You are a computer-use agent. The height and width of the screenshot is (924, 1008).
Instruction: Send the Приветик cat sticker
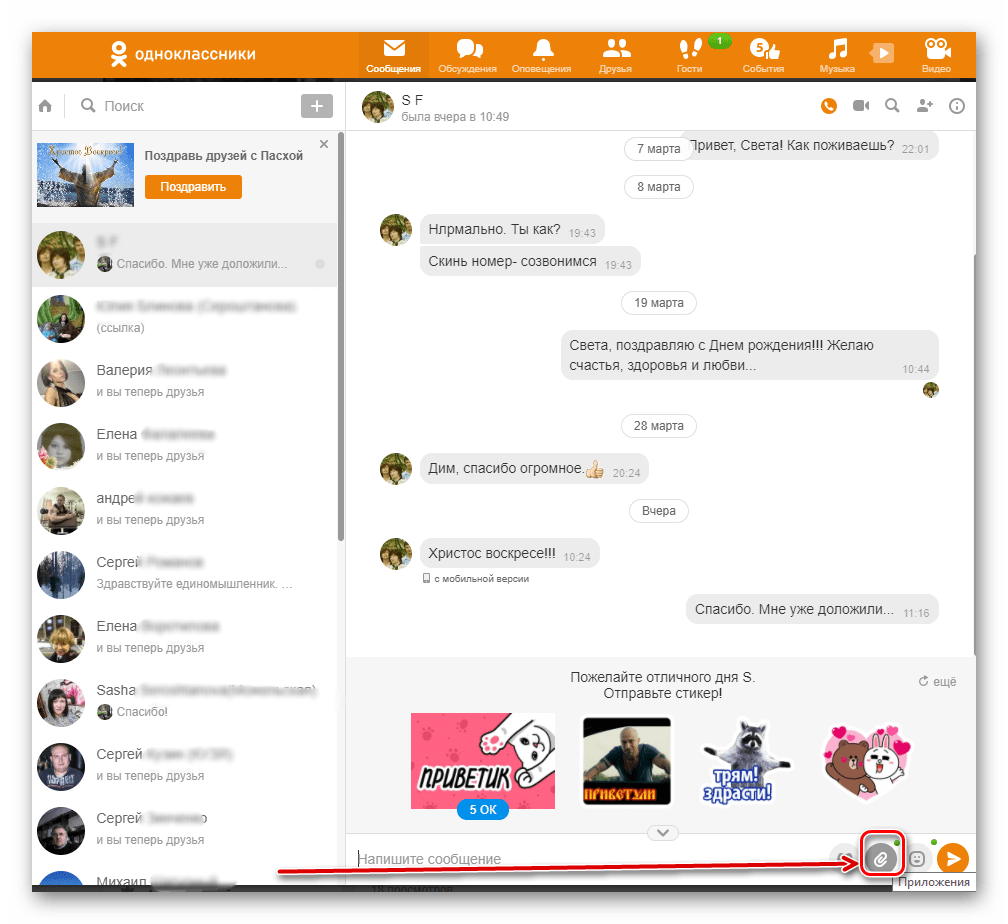click(483, 761)
